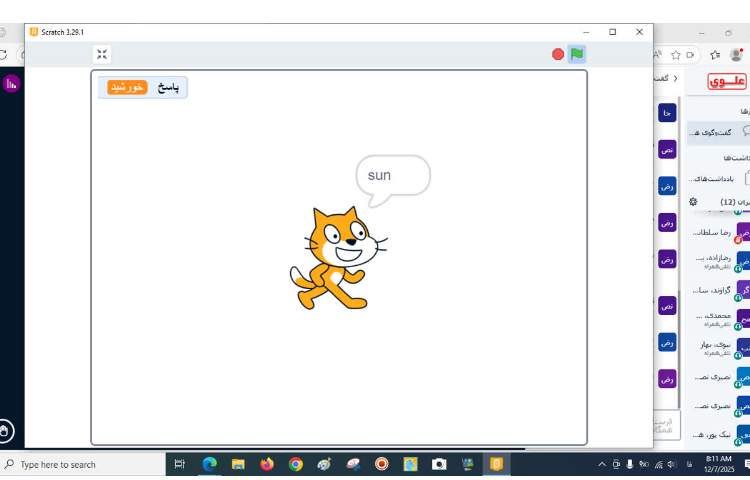Open Task View on the taskbar
This screenshot has height=480, width=750.
click(x=180, y=464)
